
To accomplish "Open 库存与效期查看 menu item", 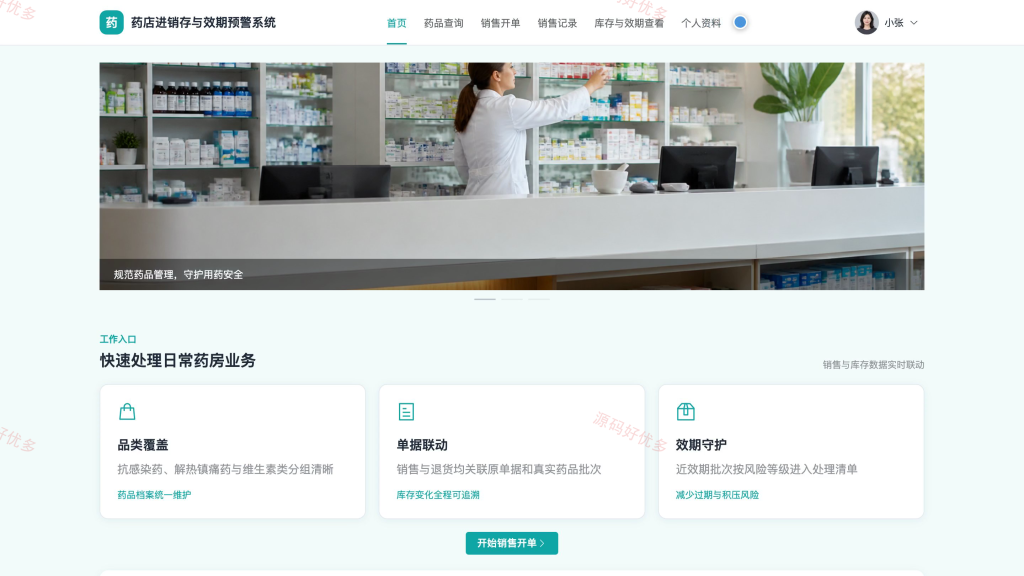I will pos(629,23).
